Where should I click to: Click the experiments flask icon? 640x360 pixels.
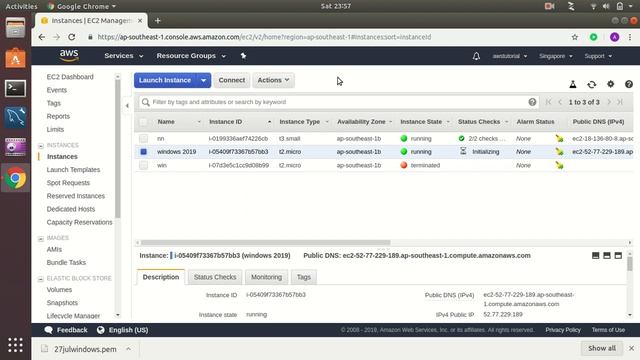(573, 84)
